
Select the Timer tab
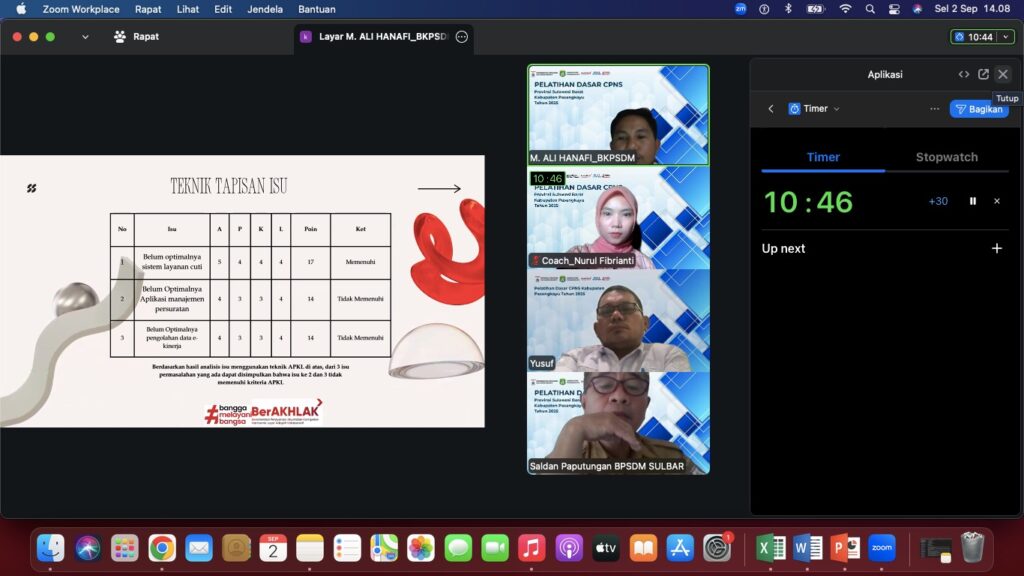tap(823, 157)
